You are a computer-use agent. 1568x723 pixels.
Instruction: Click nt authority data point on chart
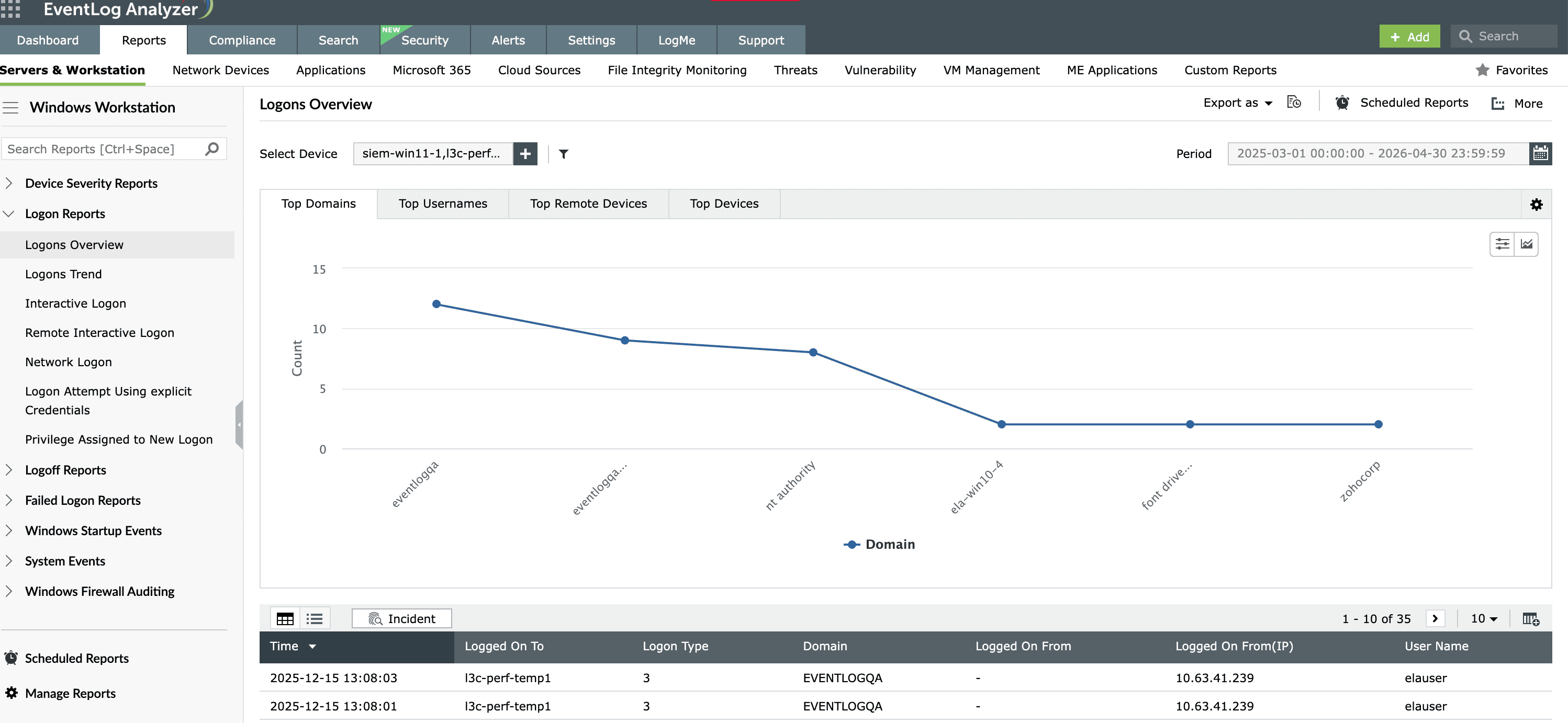pyautogui.click(x=813, y=353)
